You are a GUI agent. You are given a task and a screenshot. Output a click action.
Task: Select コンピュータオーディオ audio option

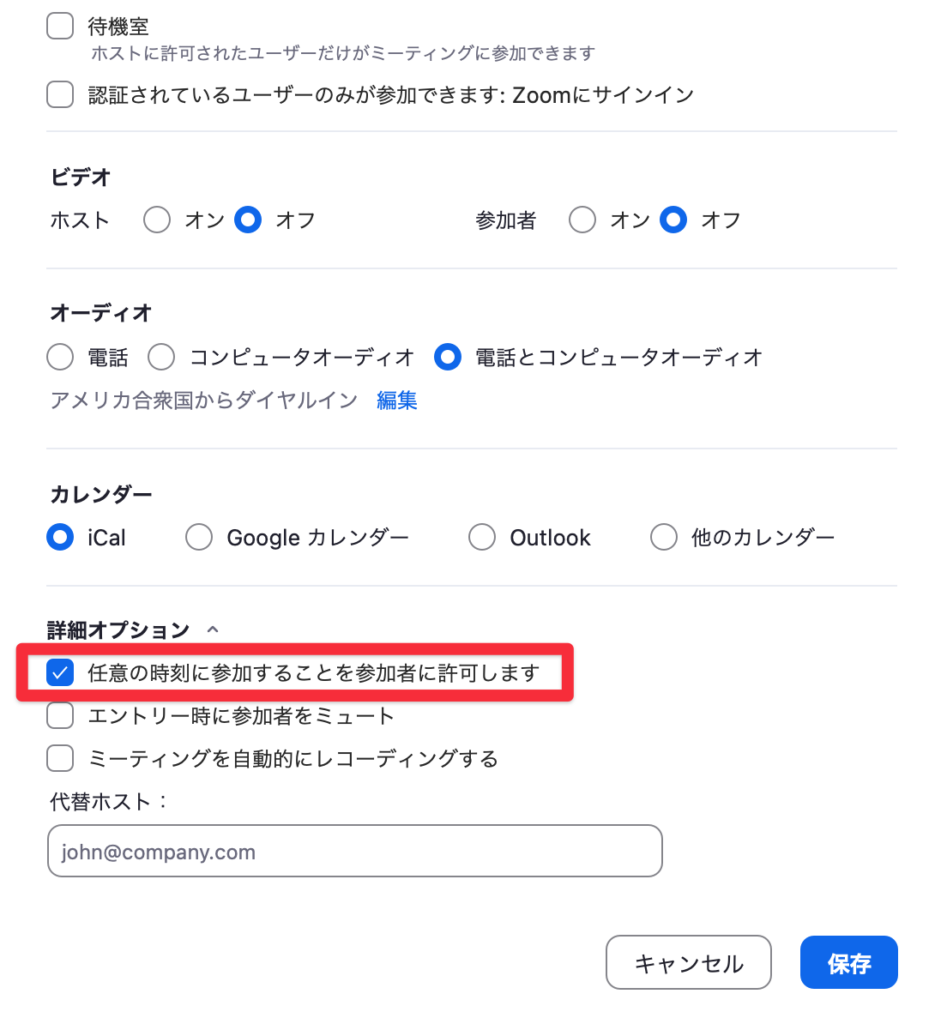coord(162,357)
